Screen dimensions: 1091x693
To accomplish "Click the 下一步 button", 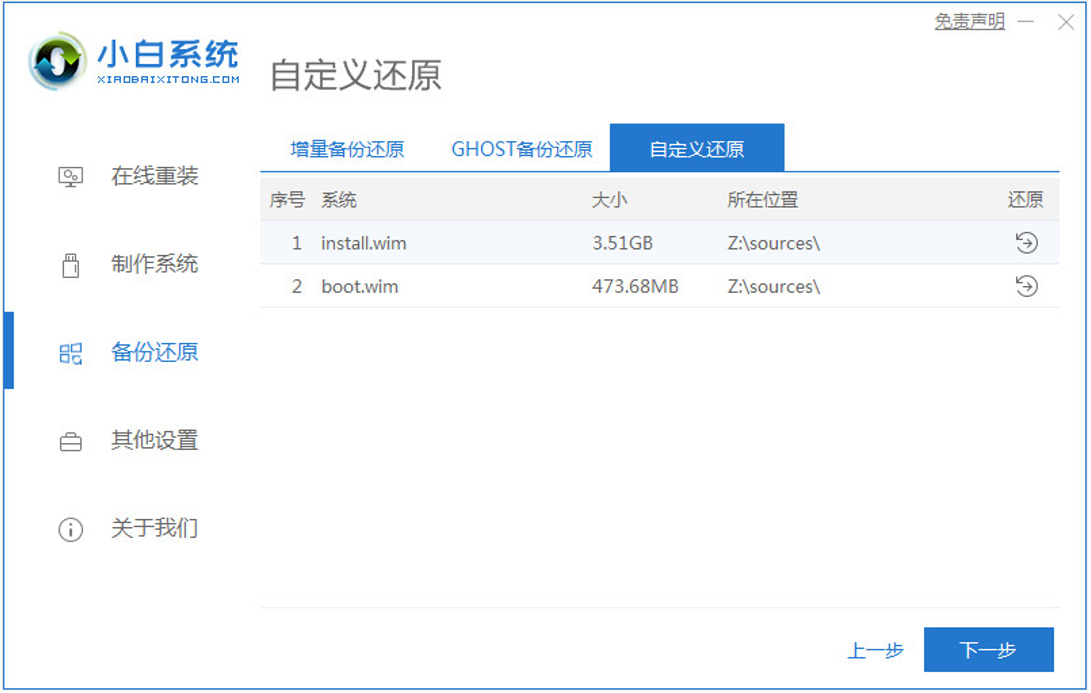I will [x=990, y=649].
